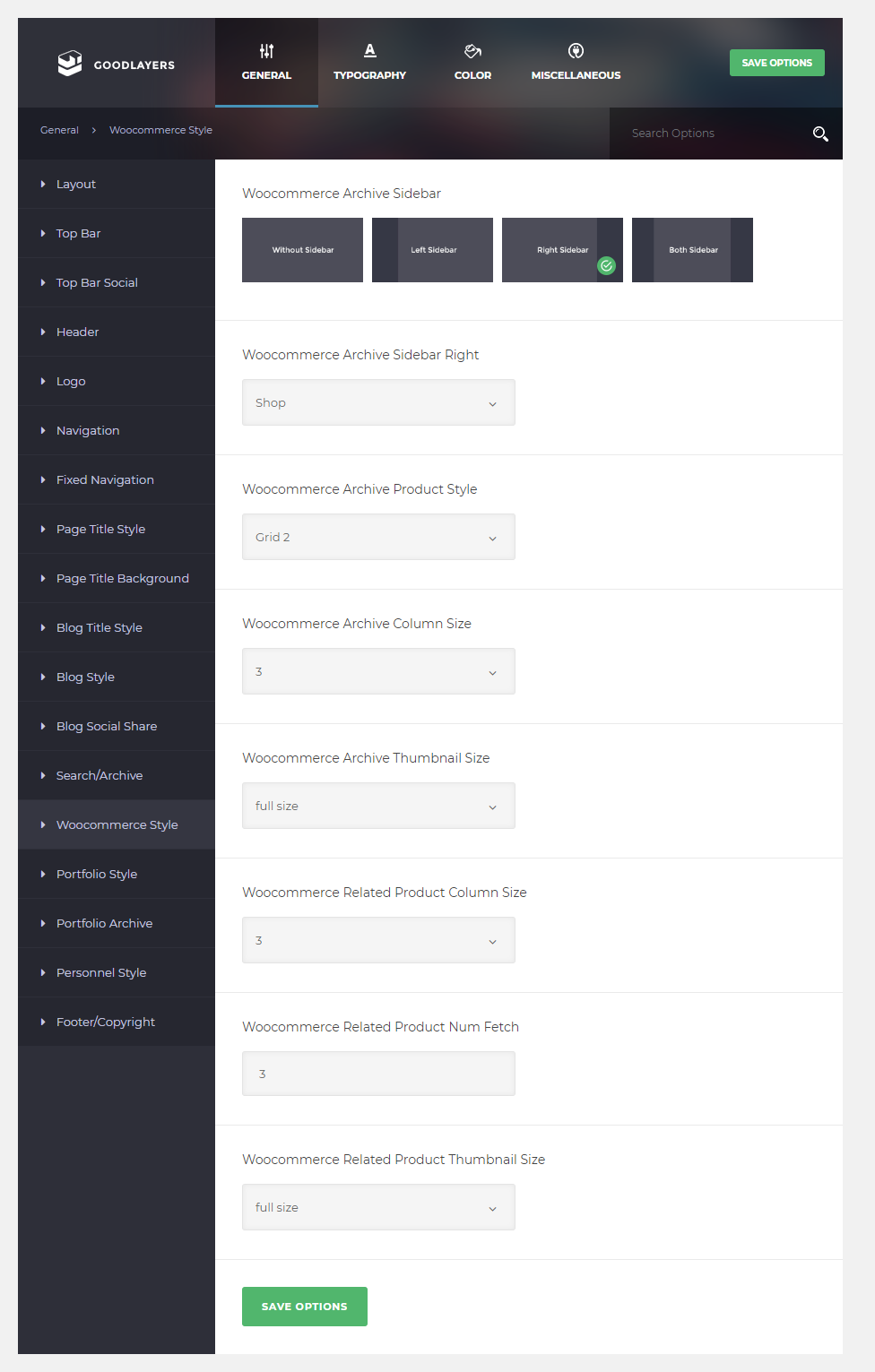Click the GoodLayers logo icon
Screen dimensions: 875x1372
(x=70, y=64)
